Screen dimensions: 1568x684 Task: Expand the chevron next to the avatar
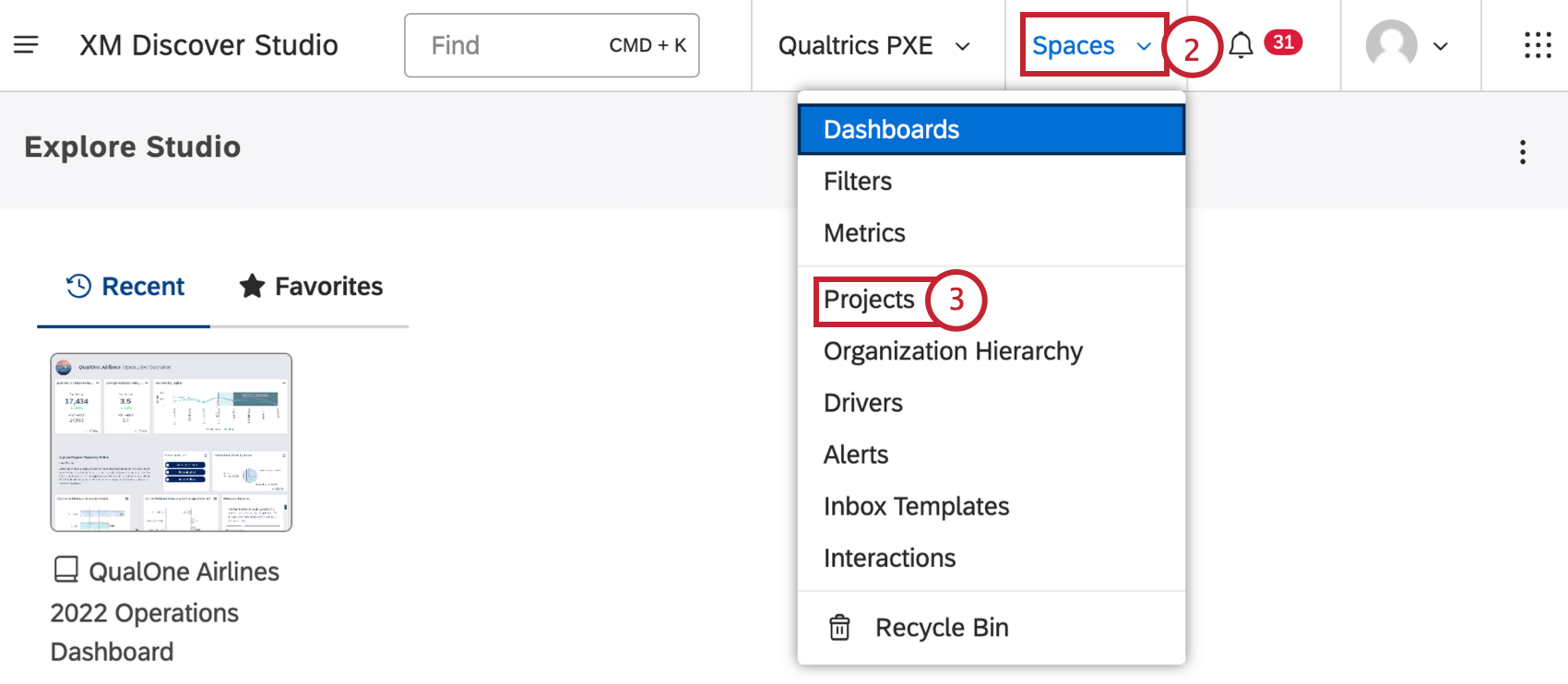click(x=1441, y=46)
